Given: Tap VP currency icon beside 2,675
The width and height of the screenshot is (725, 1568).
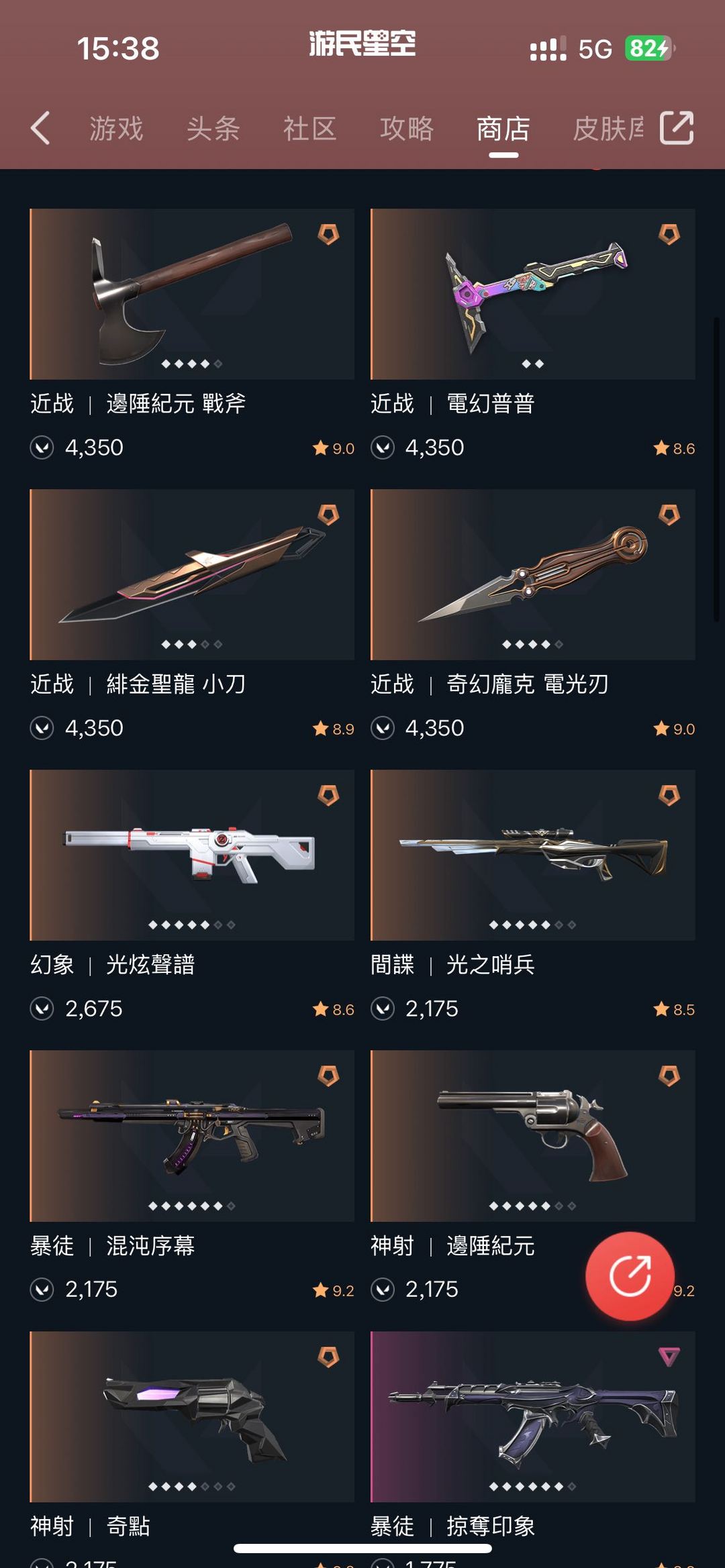Looking at the screenshot, I should click(42, 1008).
